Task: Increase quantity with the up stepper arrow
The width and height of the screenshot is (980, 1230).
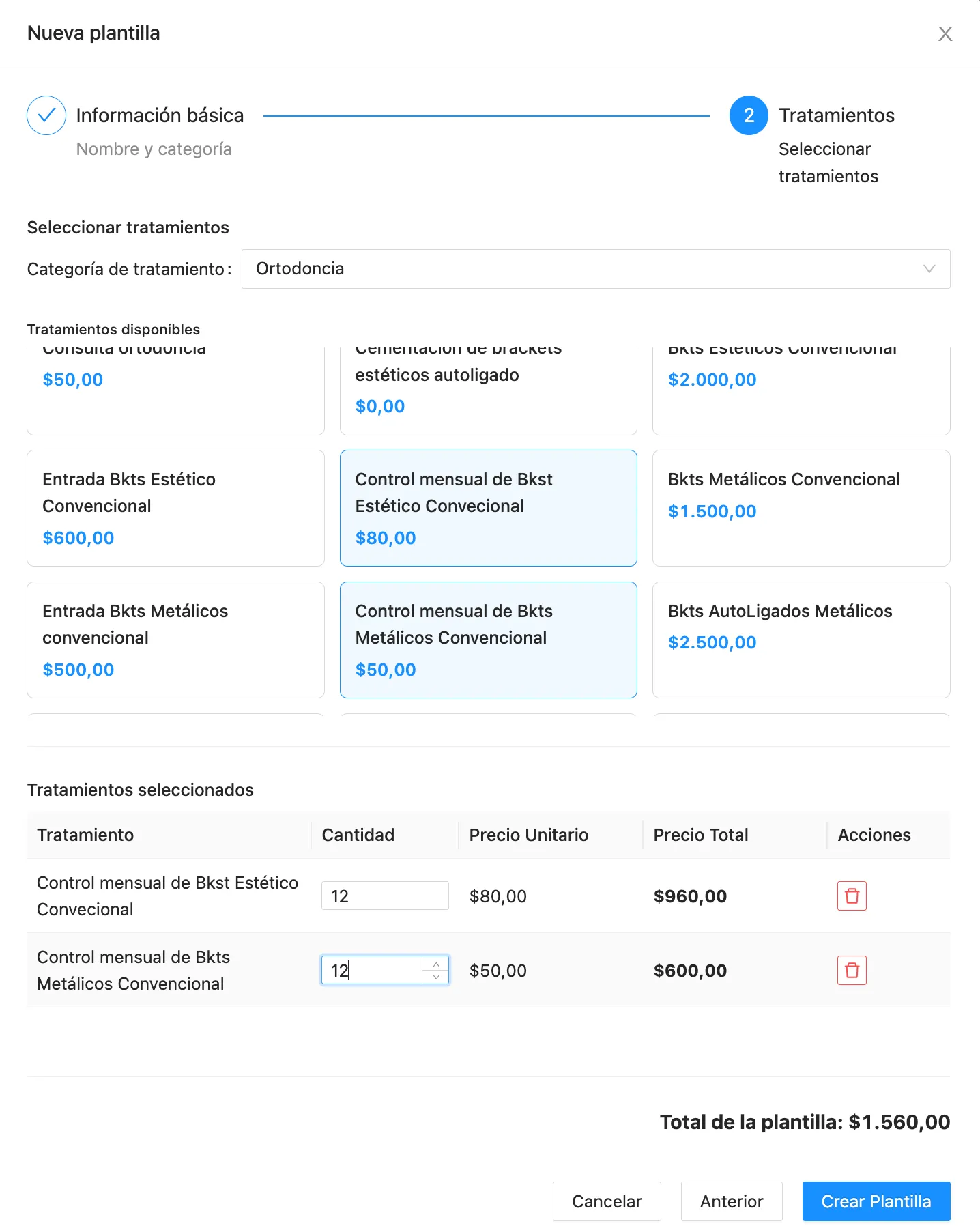Action: tap(435, 964)
